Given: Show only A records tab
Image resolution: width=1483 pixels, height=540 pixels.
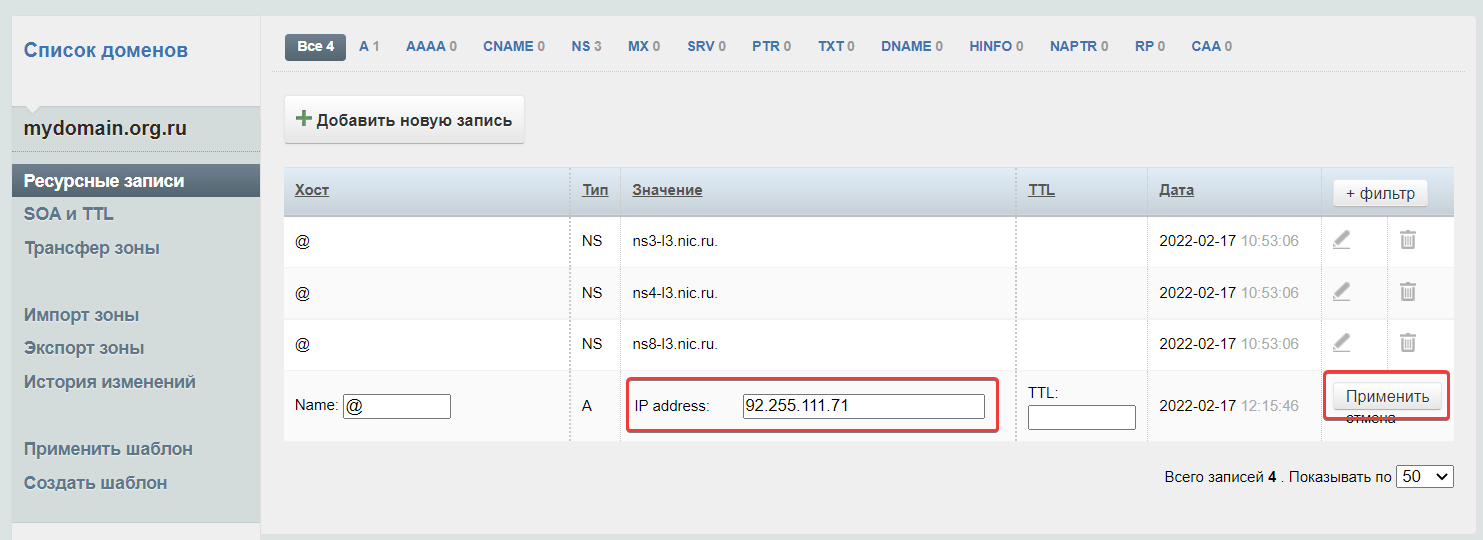Looking at the screenshot, I should click(369, 46).
